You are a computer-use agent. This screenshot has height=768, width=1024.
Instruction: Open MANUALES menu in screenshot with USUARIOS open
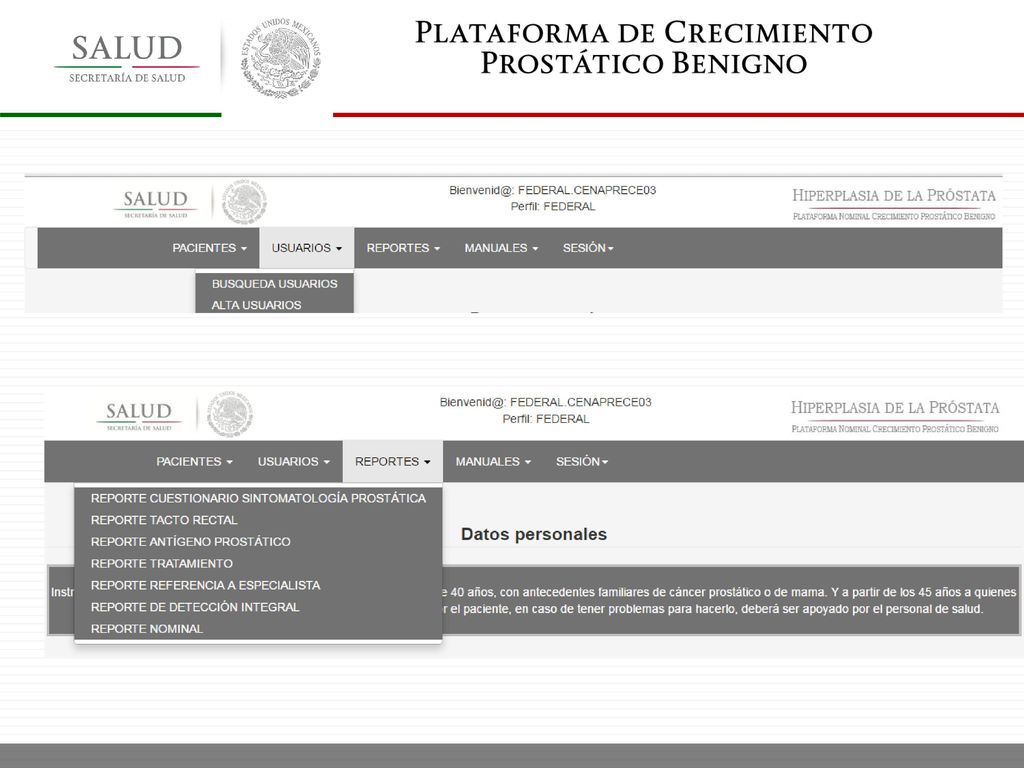click(501, 248)
